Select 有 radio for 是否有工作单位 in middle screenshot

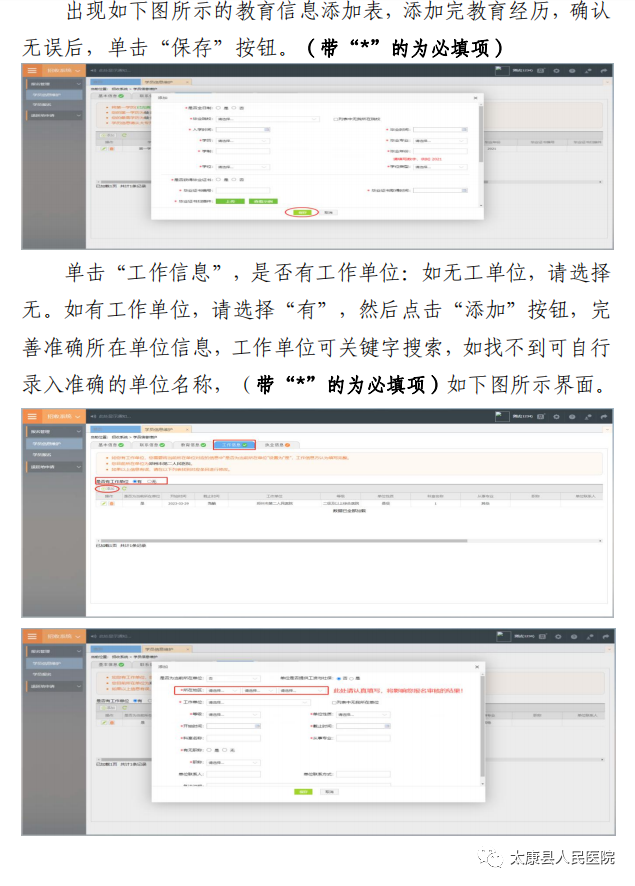134,481
